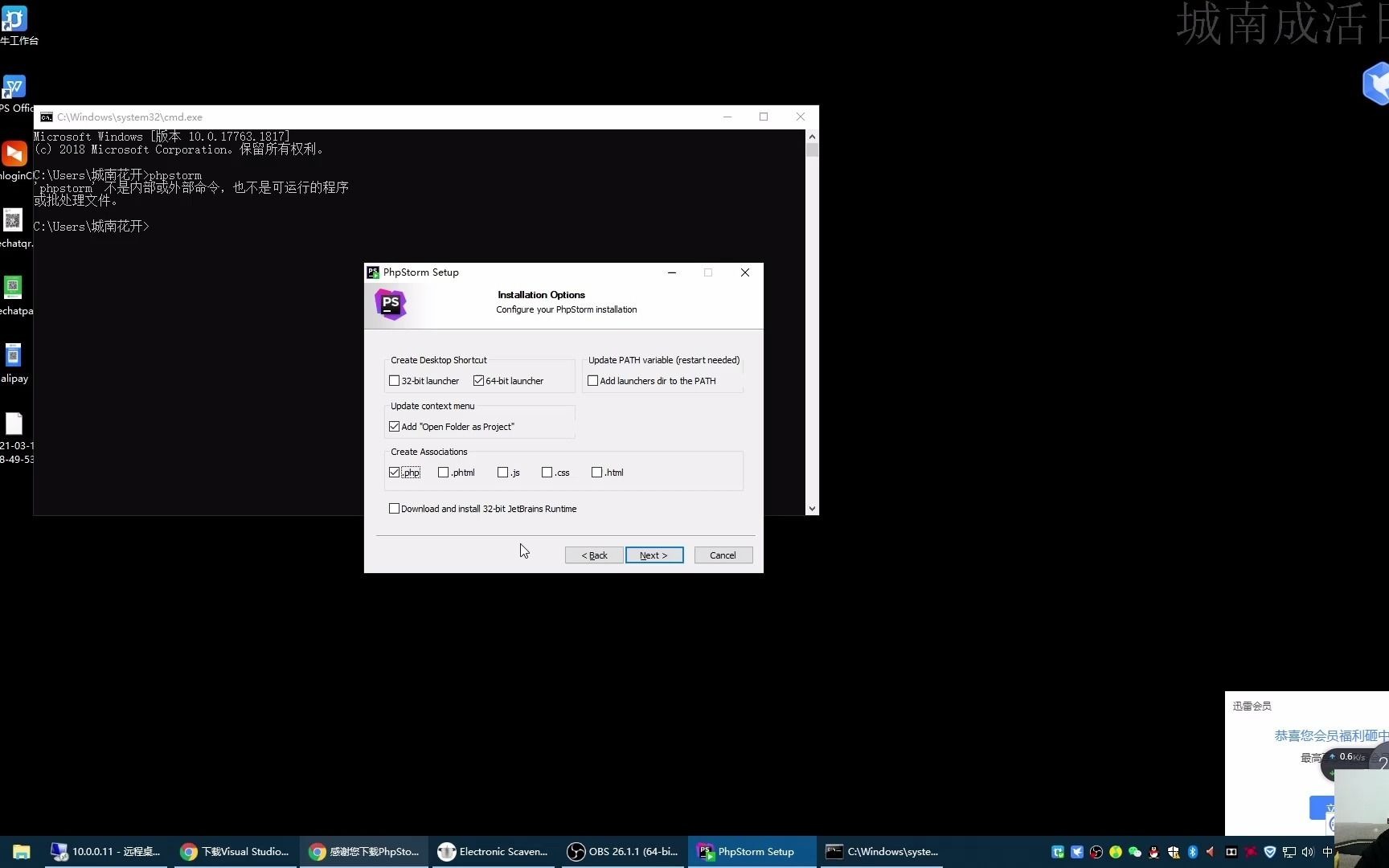Click WeChat tray icon
1389x868 pixels.
(x=1135, y=852)
